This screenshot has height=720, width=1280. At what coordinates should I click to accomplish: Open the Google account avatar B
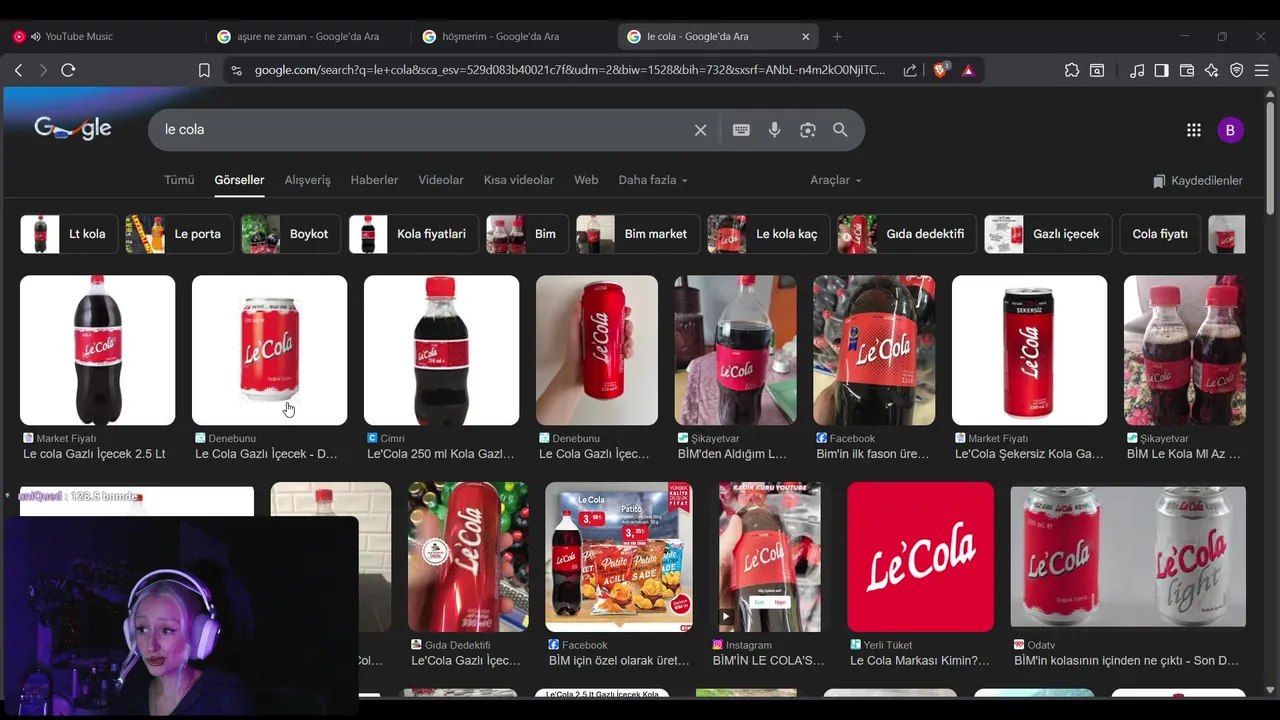click(1230, 130)
